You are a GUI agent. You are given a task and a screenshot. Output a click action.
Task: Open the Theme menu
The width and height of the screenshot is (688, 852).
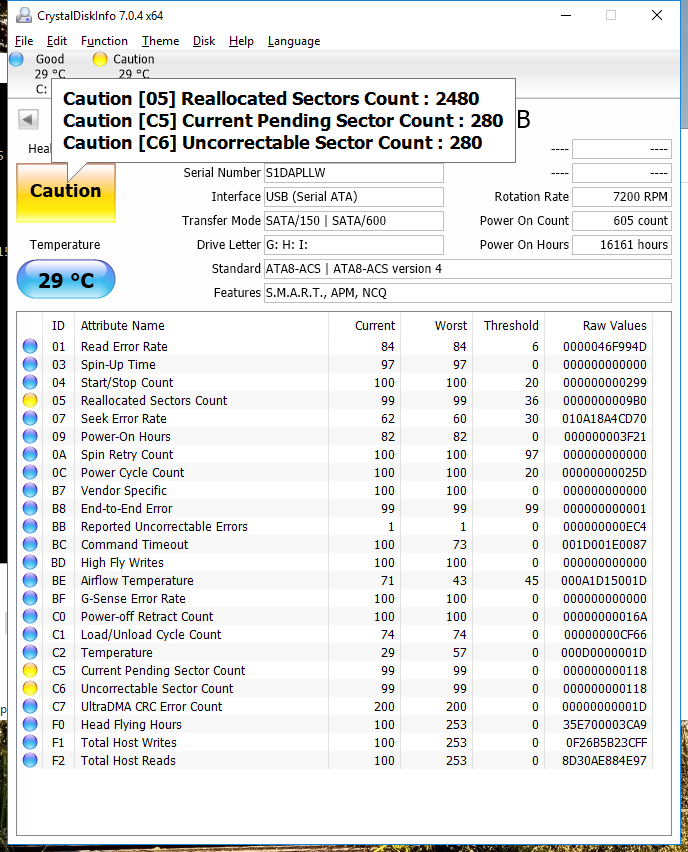160,41
